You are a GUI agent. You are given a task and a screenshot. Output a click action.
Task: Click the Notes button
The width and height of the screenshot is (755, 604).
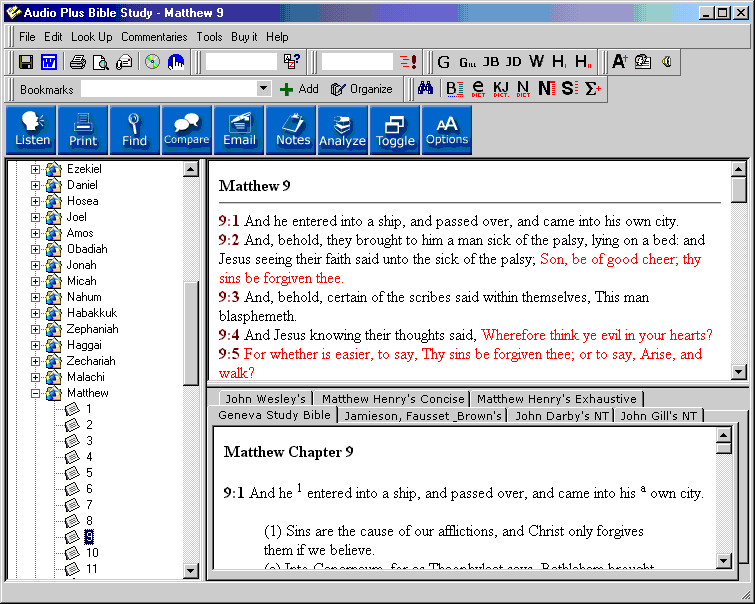[293, 130]
